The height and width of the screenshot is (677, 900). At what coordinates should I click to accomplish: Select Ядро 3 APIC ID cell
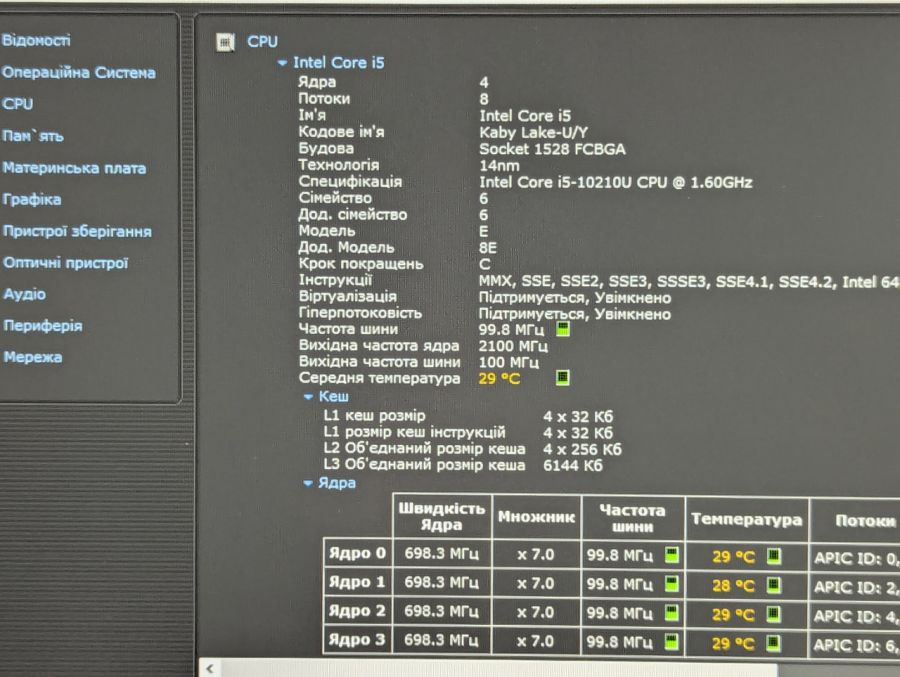pyautogui.click(x=856, y=645)
